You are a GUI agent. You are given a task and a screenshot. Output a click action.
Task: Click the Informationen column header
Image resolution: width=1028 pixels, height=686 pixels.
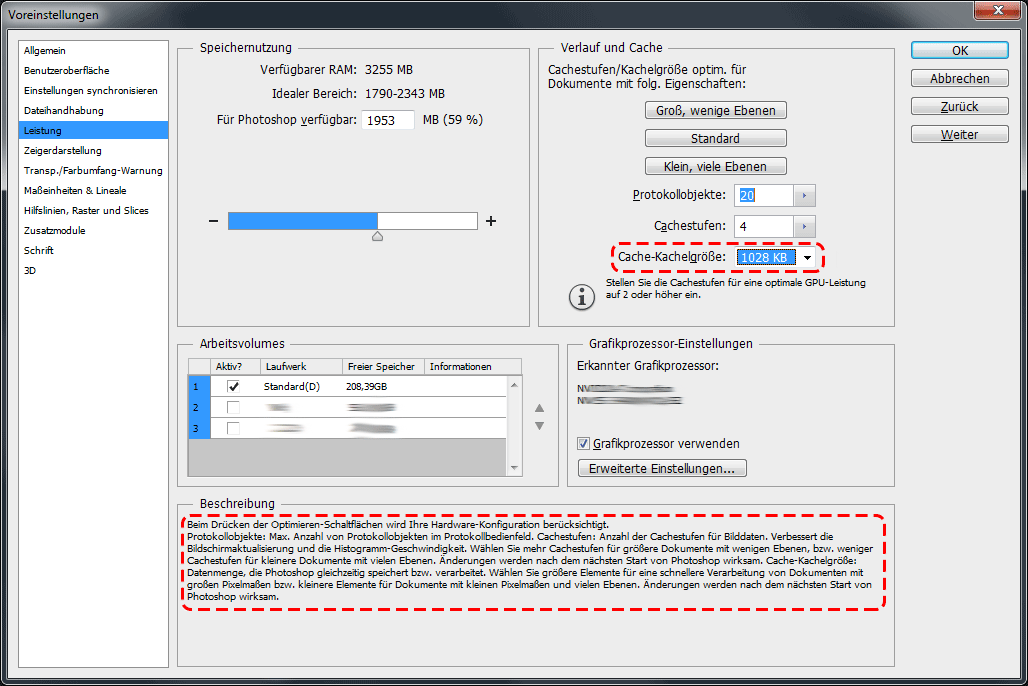tap(473, 367)
